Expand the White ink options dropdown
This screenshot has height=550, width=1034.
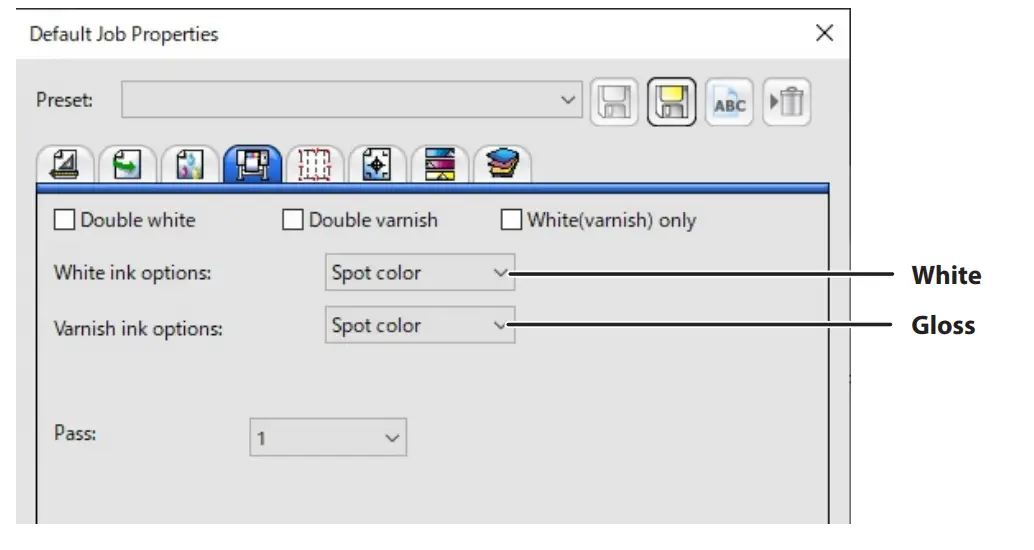click(420, 273)
